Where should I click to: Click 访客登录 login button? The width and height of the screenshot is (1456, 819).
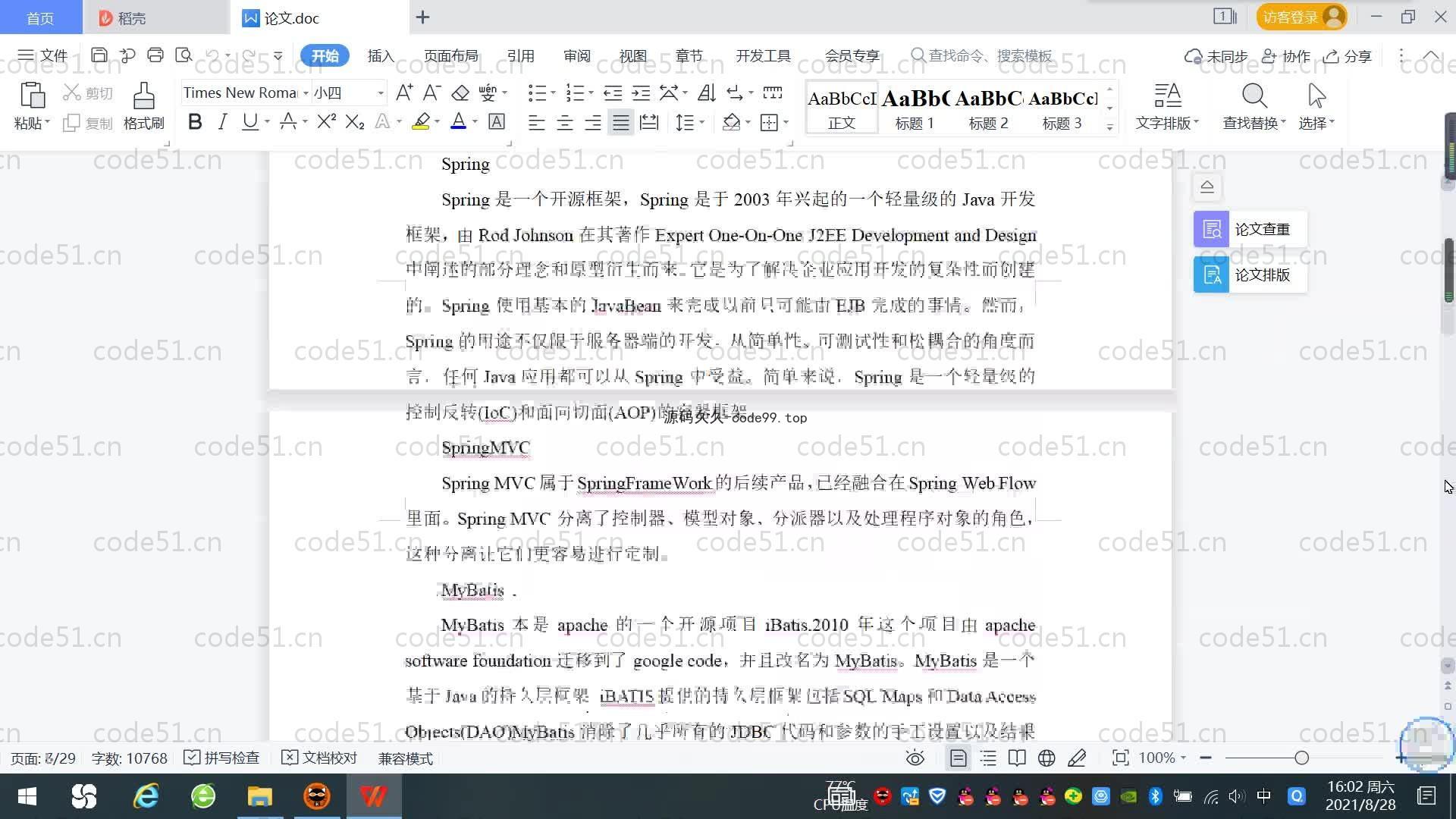pyautogui.click(x=1301, y=17)
